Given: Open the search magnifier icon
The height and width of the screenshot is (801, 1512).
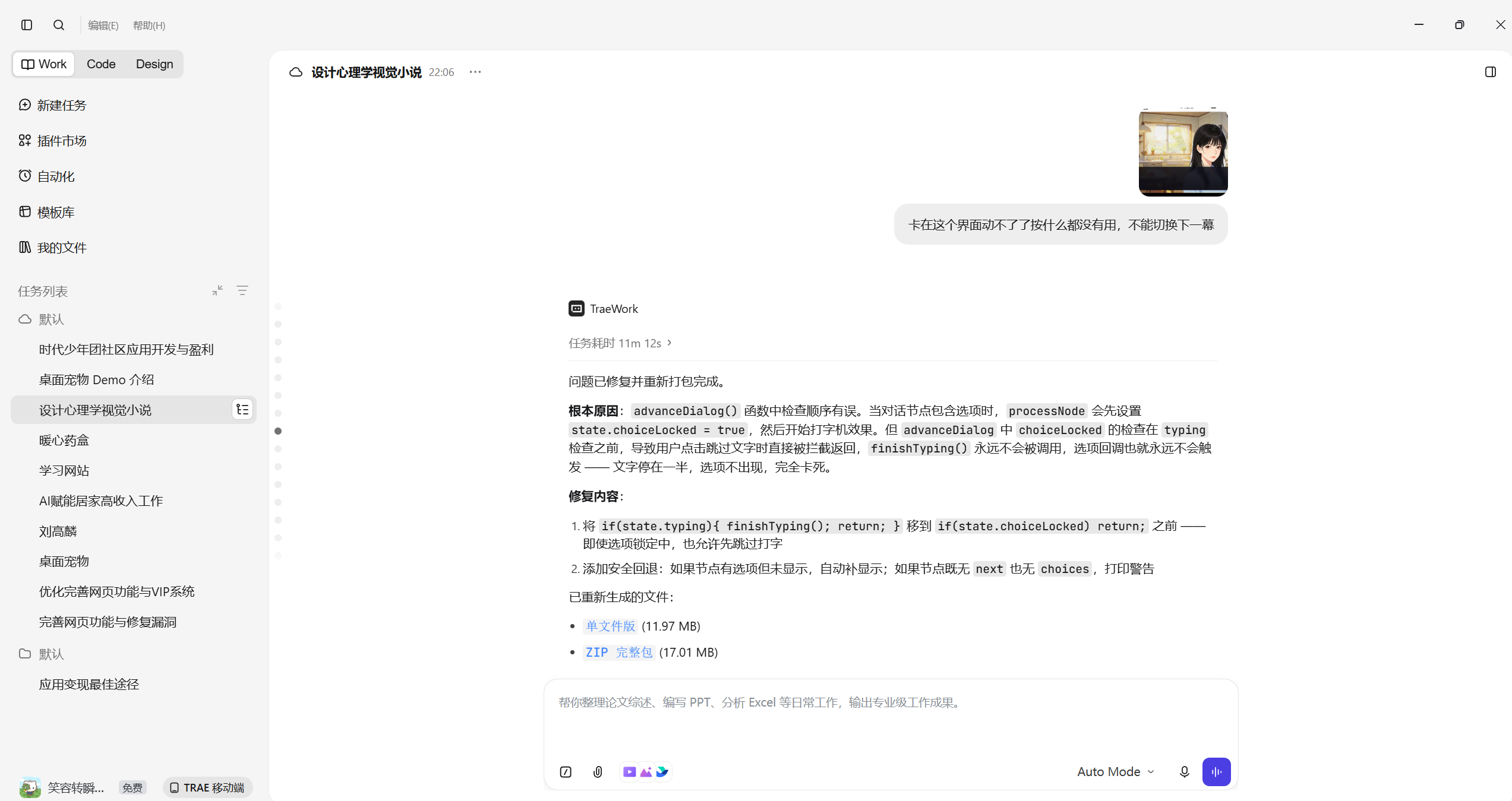Looking at the screenshot, I should (x=59, y=25).
